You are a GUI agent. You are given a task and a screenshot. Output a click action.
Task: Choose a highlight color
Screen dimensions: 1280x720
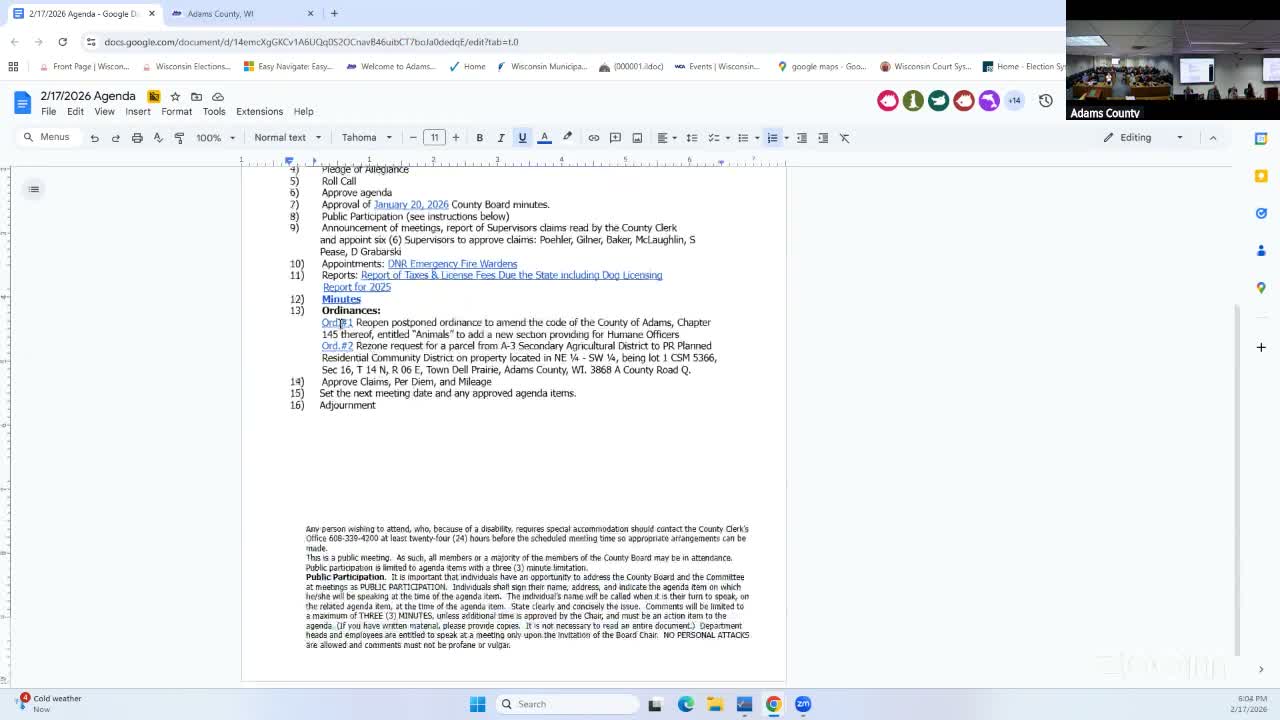(x=567, y=138)
